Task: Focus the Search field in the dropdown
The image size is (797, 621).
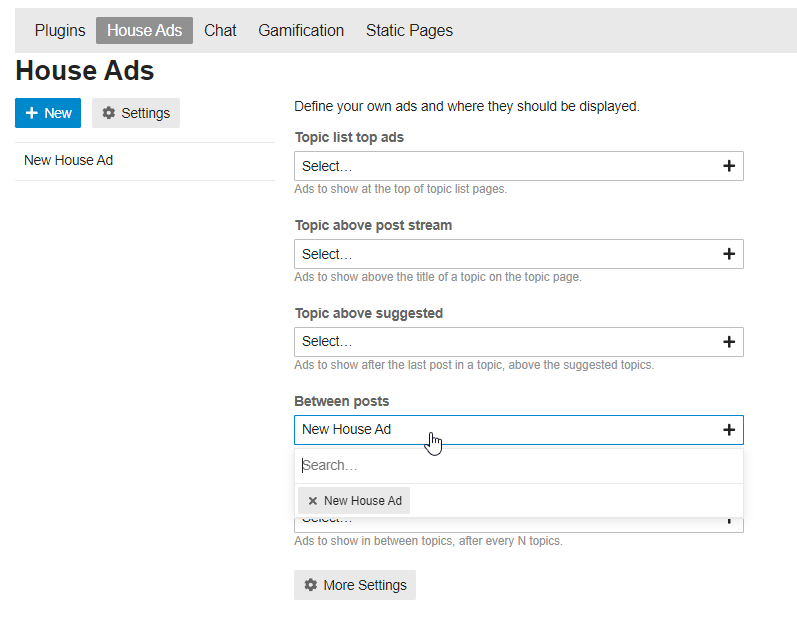Action: click(518, 465)
